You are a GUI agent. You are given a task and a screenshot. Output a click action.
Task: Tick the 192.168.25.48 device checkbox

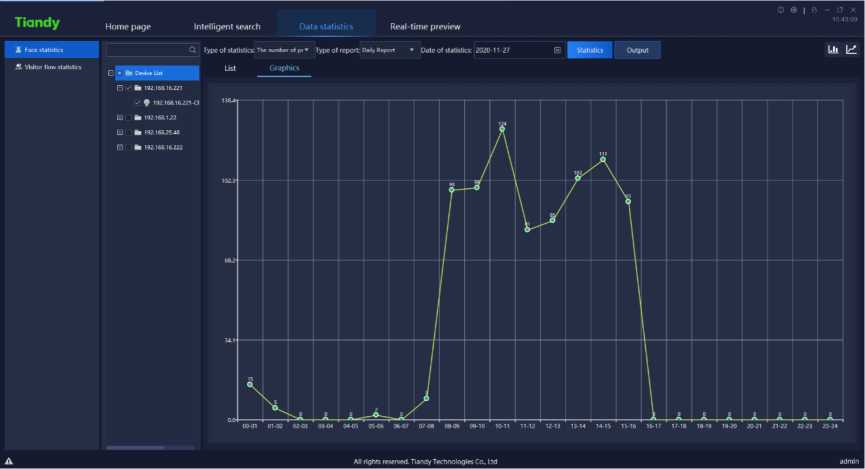(128, 132)
